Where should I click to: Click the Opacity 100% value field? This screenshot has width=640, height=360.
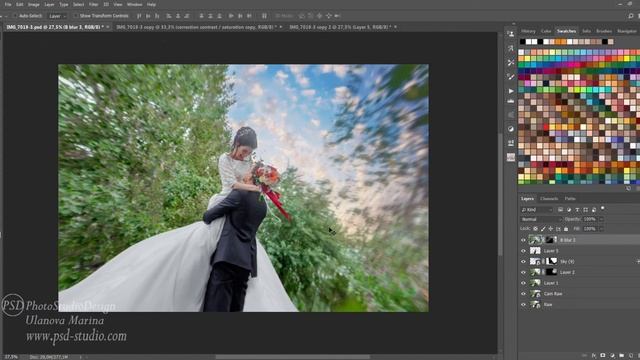point(590,219)
